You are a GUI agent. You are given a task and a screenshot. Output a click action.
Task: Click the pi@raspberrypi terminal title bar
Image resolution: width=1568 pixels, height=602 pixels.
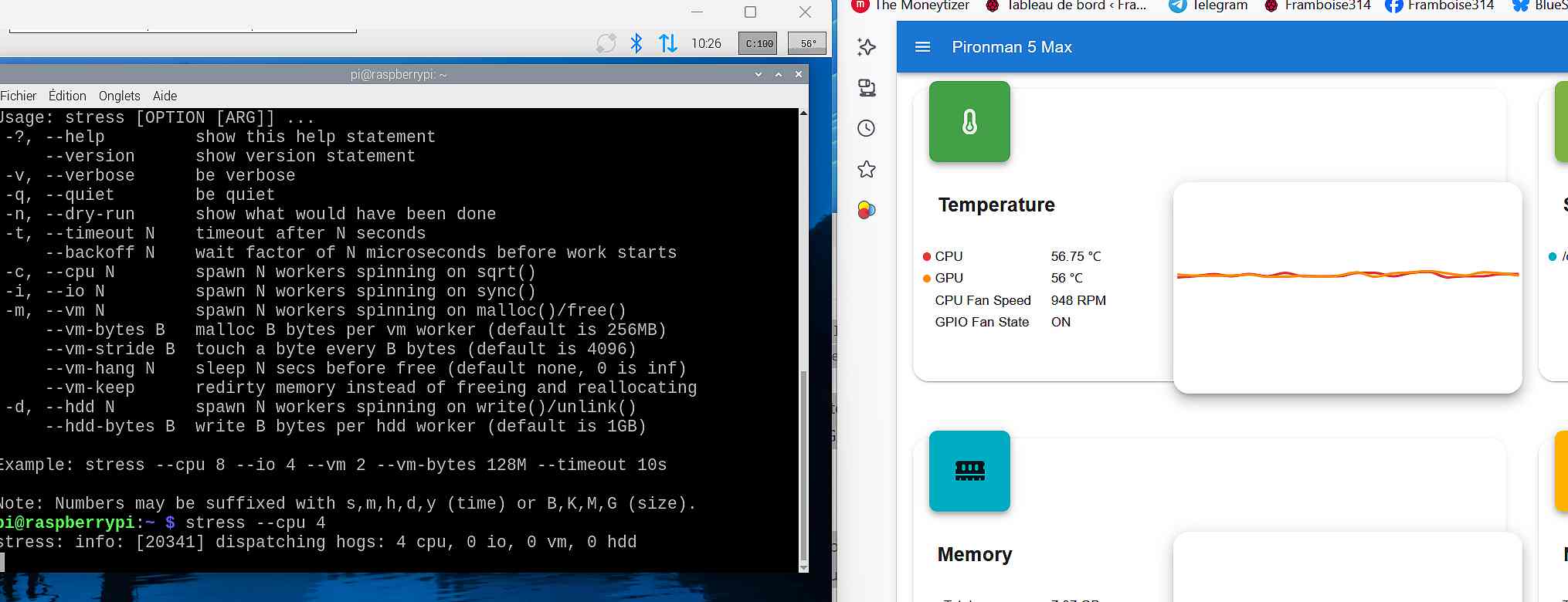pos(399,74)
